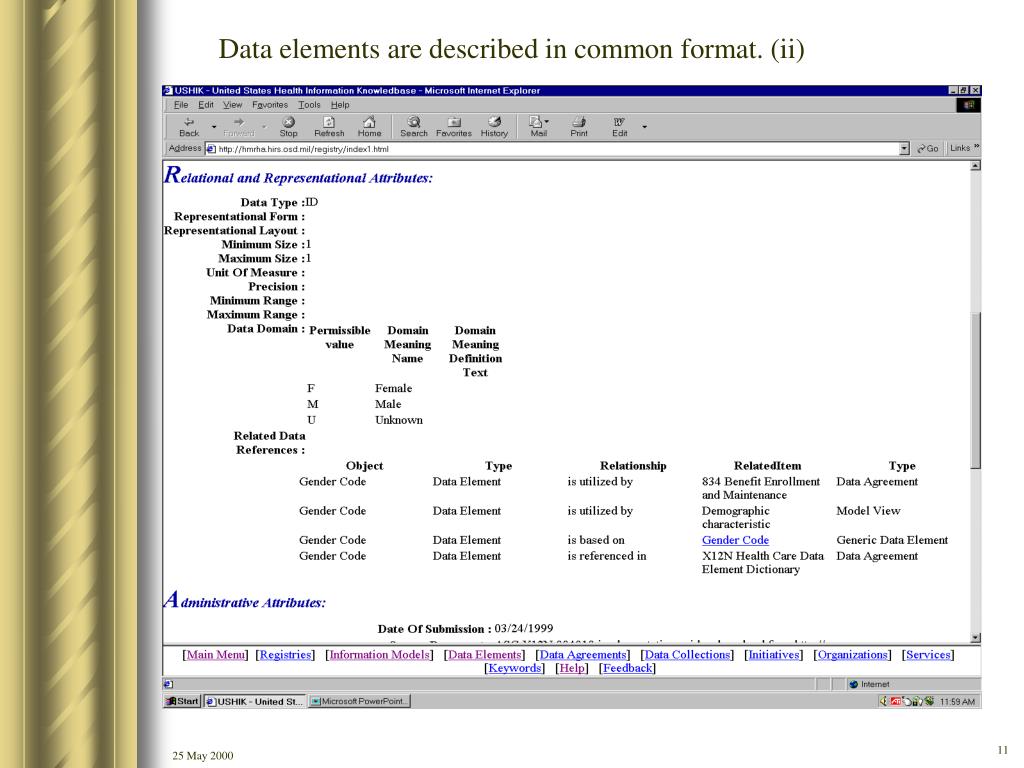Print the current page
The width and height of the screenshot is (1024, 768).
click(x=579, y=127)
